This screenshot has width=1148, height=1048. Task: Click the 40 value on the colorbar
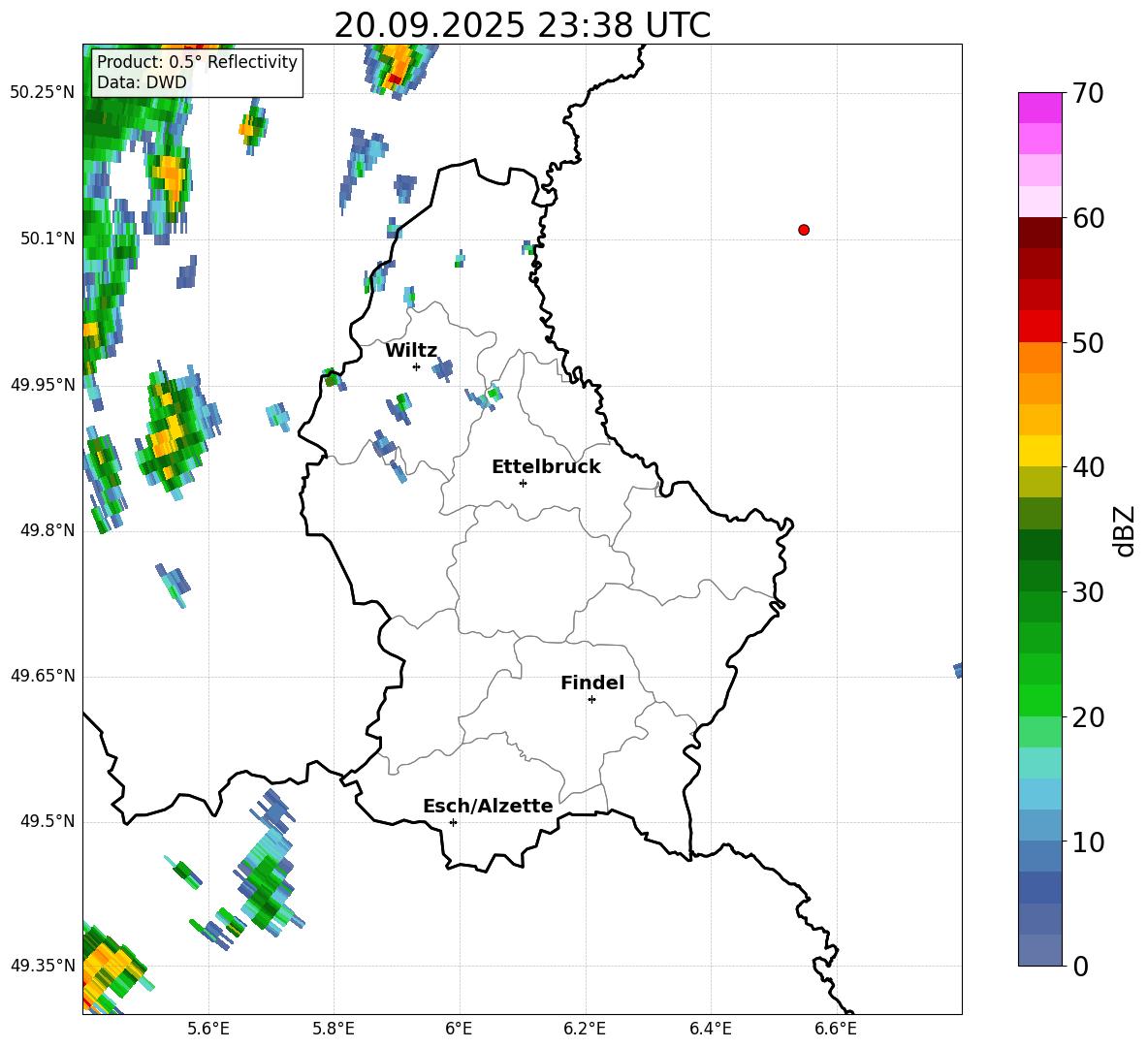[x=1087, y=467]
